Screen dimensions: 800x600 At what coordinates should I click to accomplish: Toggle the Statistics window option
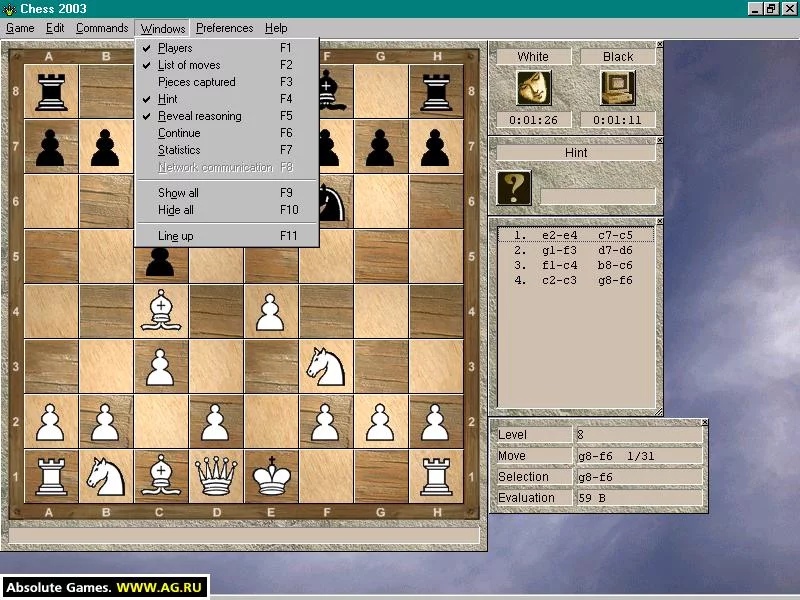(227, 150)
